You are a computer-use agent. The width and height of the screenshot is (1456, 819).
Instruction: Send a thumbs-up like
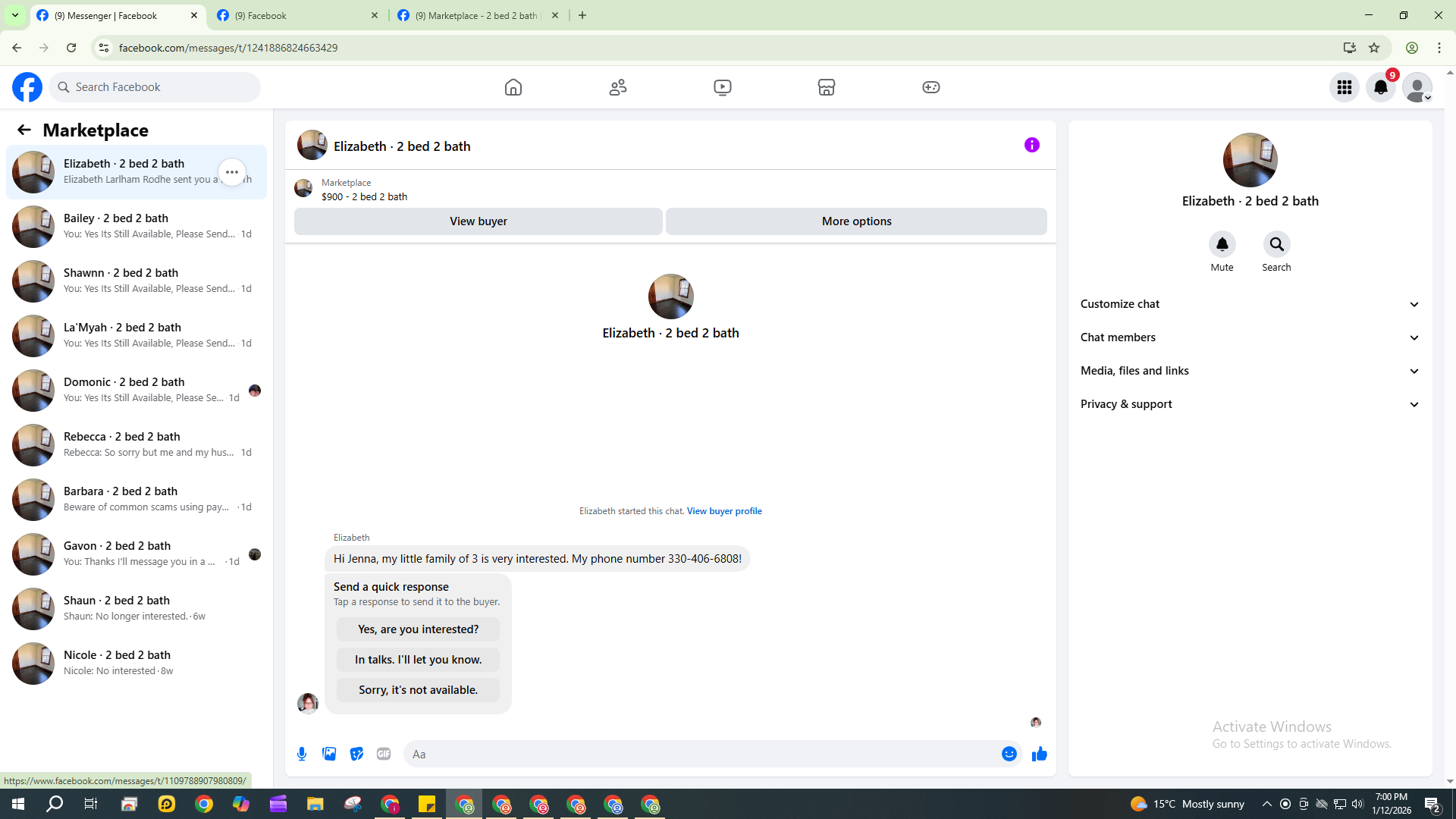(x=1039, y=754)
